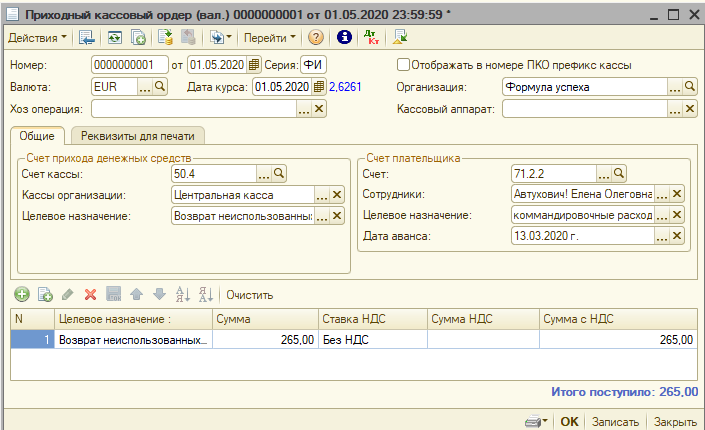Image resolution: width=705 pixels, height=430 pixels.
Task: Click the Записать button
Action: 616,421
